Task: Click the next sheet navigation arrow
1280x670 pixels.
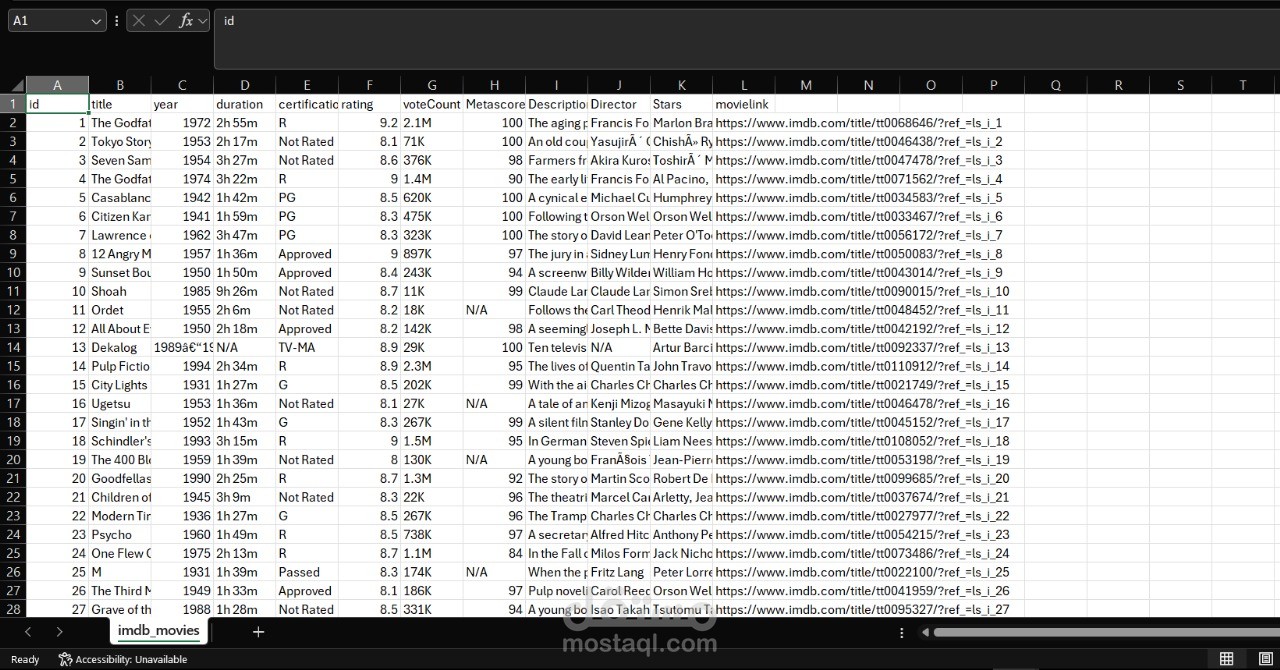Action: point(59,632)
